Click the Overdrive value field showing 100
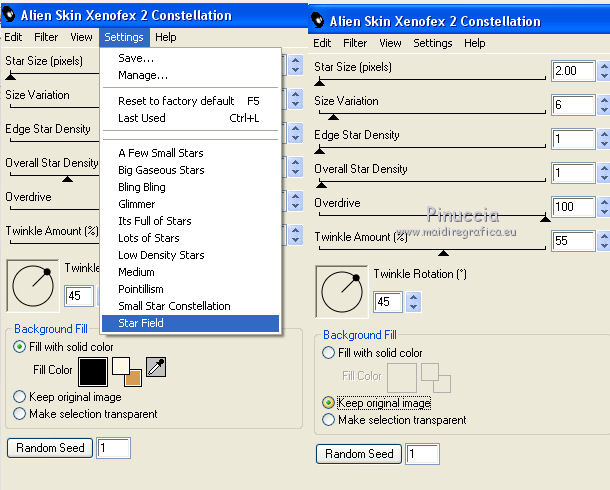 573,207
